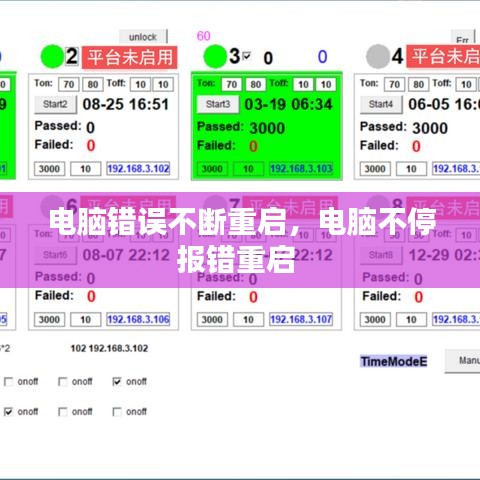
Task: Open the 192.168.3.103 address link
Action: (301, 169)
